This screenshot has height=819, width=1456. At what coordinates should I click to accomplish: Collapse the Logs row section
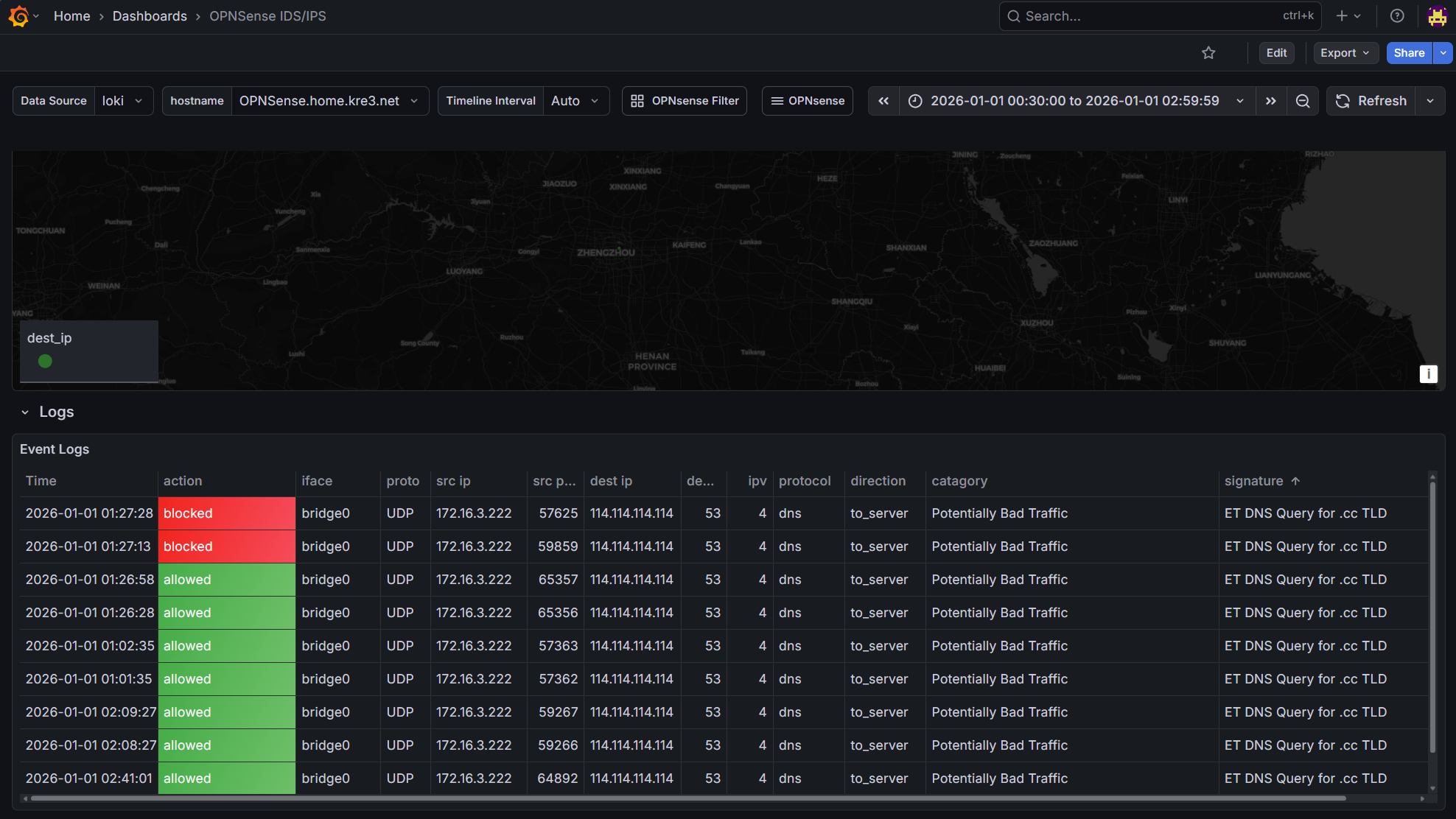[25, 412]
